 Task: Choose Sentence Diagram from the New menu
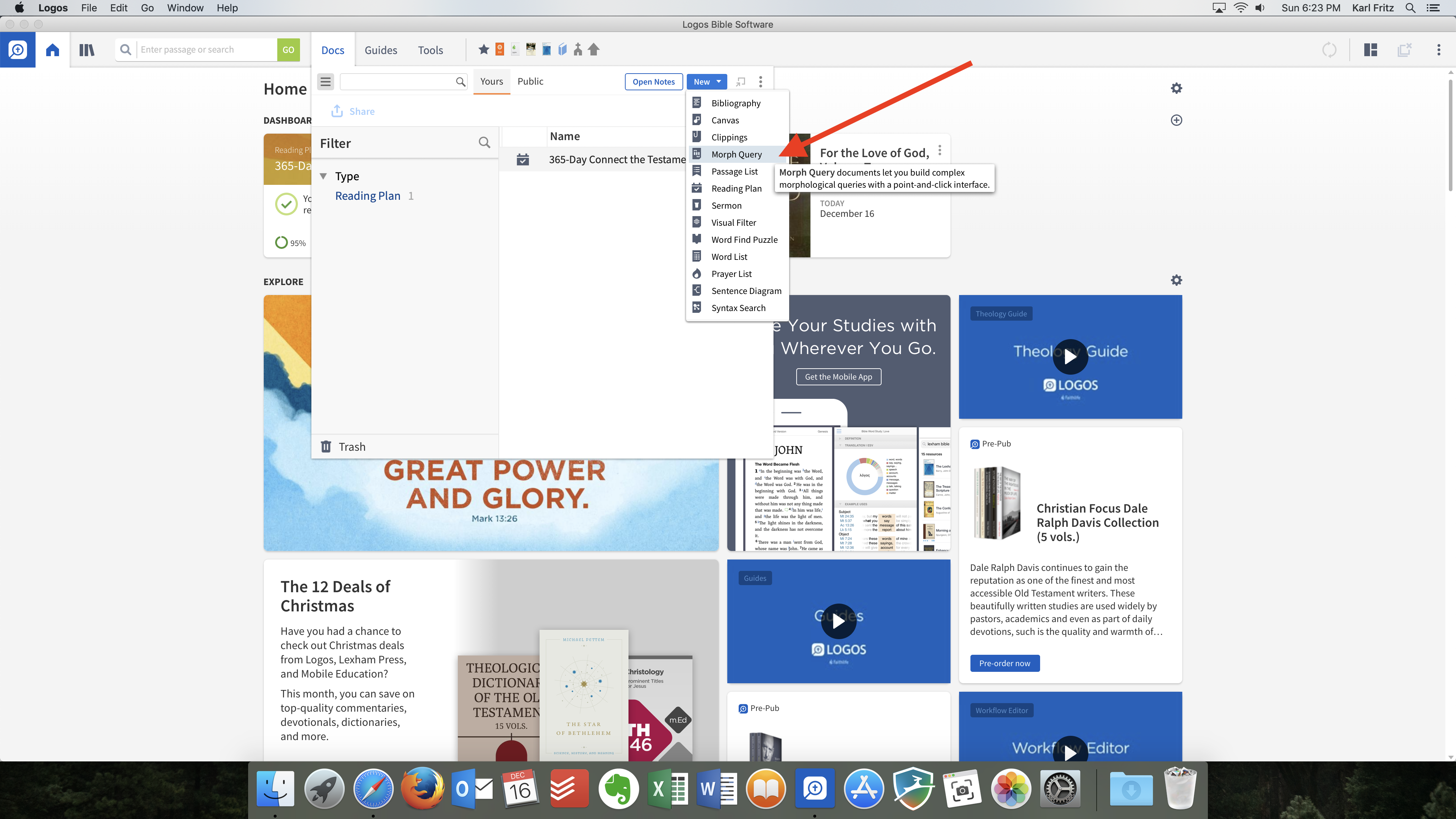[x=737, y=291]
